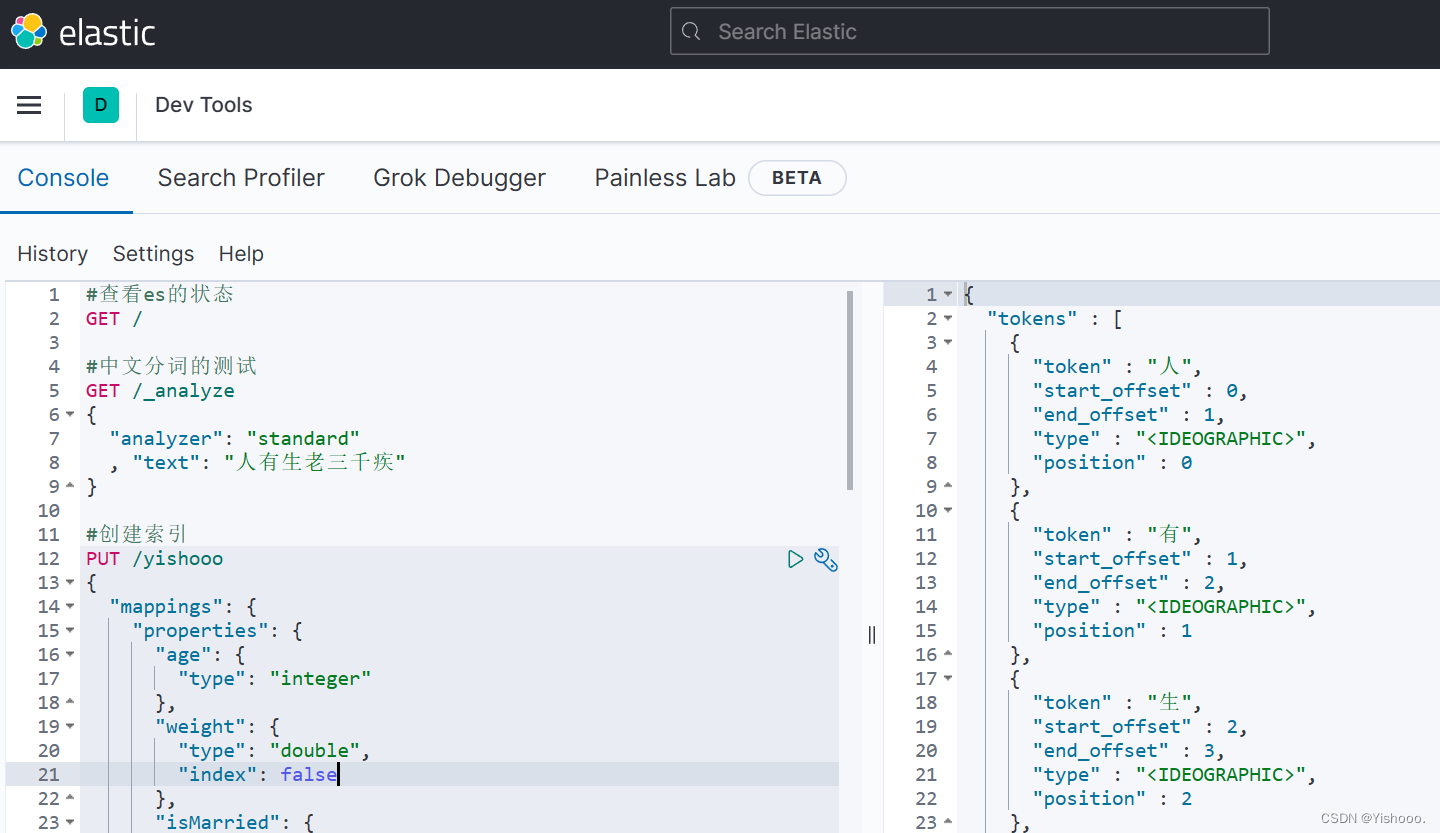This screenshot has height=833, width=1440.
Task: Click the 'GET /' request line
Action: tap(114, 319)
